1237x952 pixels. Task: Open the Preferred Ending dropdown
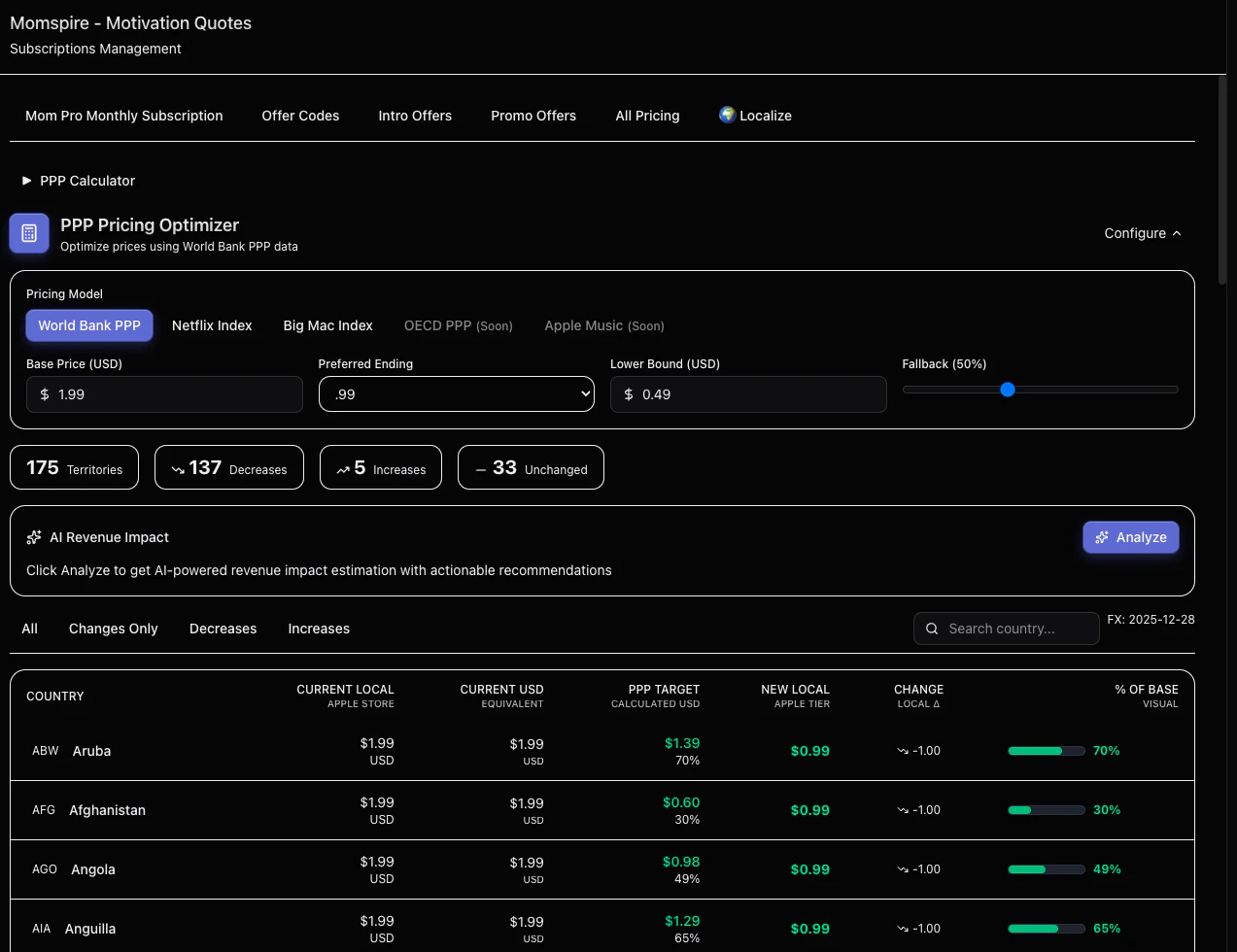point(456,393)
